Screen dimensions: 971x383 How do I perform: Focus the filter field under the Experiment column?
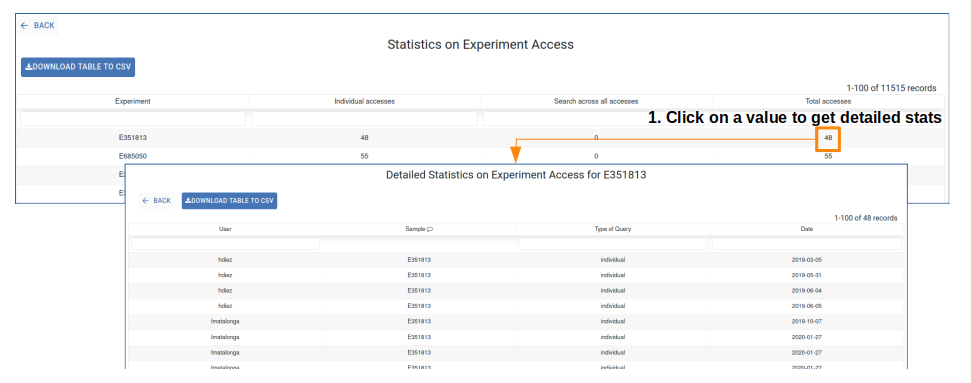pyautogui.click(x=133, y=118)
